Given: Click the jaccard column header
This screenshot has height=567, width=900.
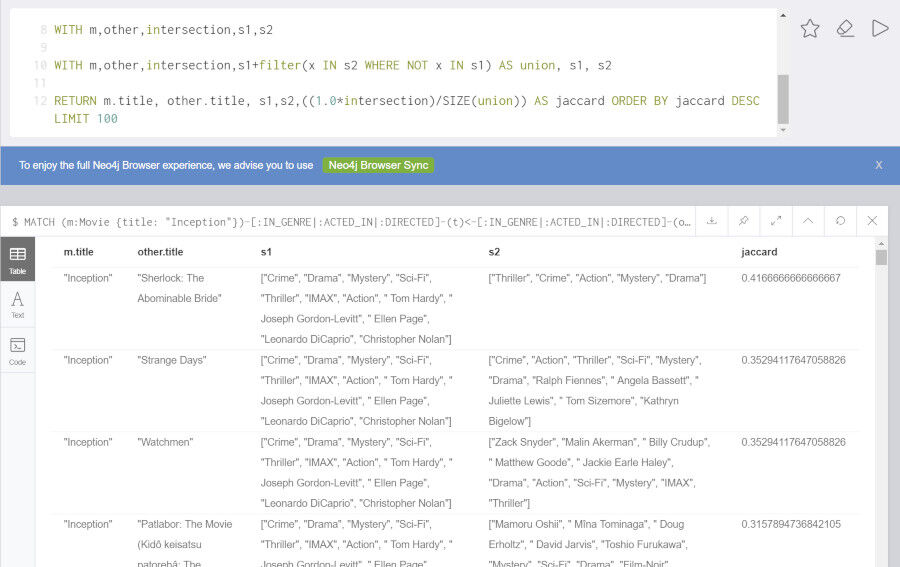Looking at the screenshot, I should [x=759, y=252].
